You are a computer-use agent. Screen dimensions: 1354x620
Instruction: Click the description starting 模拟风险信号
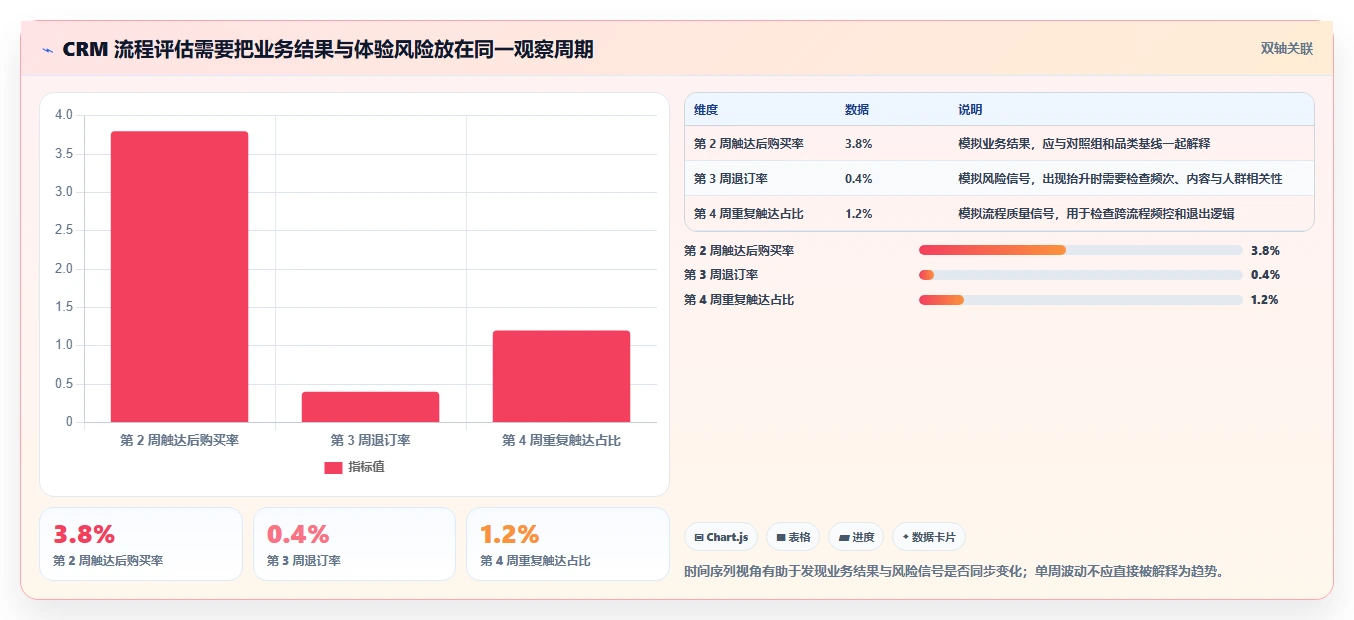pyautogui.click(x=1120, y=179)
